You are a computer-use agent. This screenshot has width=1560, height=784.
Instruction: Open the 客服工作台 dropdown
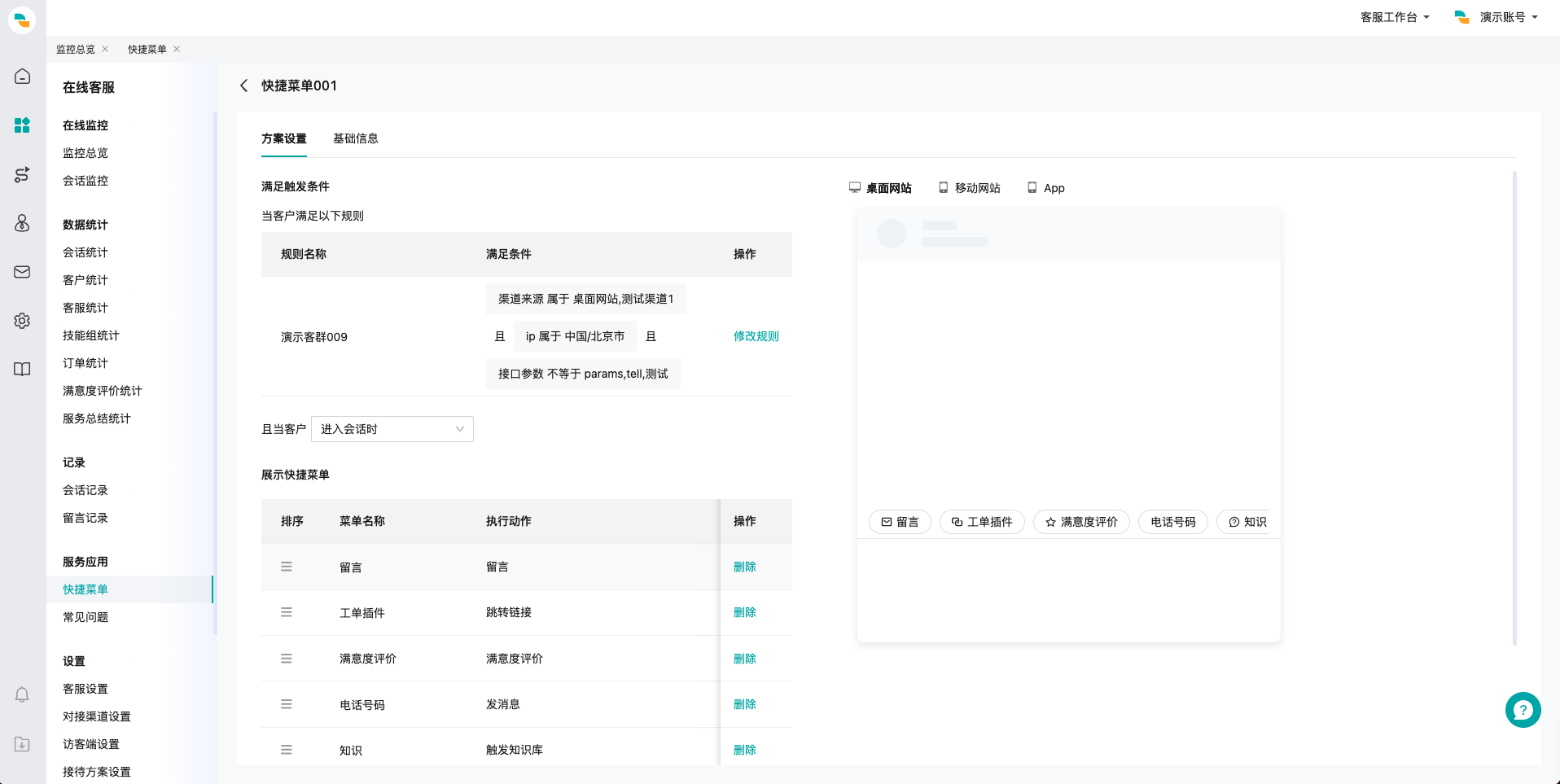click(x=1395, y=17)
